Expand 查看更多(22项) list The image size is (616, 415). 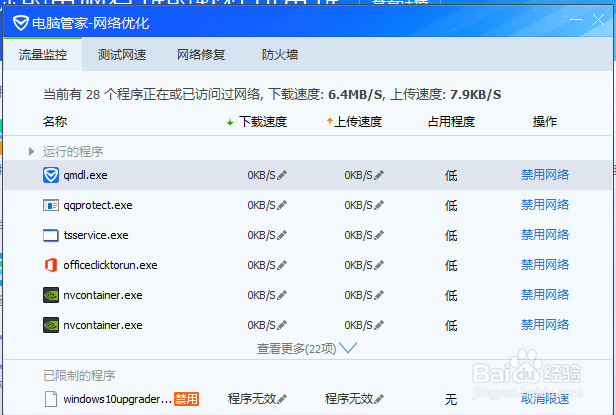point(306,348)
